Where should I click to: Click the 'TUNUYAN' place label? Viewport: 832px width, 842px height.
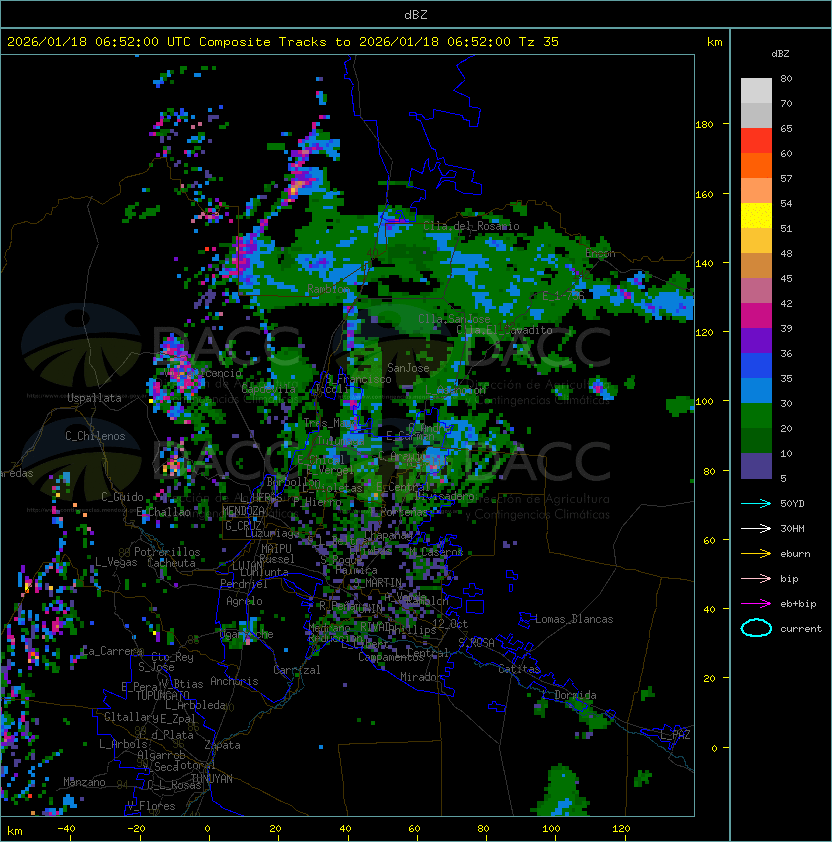(212, 779)
